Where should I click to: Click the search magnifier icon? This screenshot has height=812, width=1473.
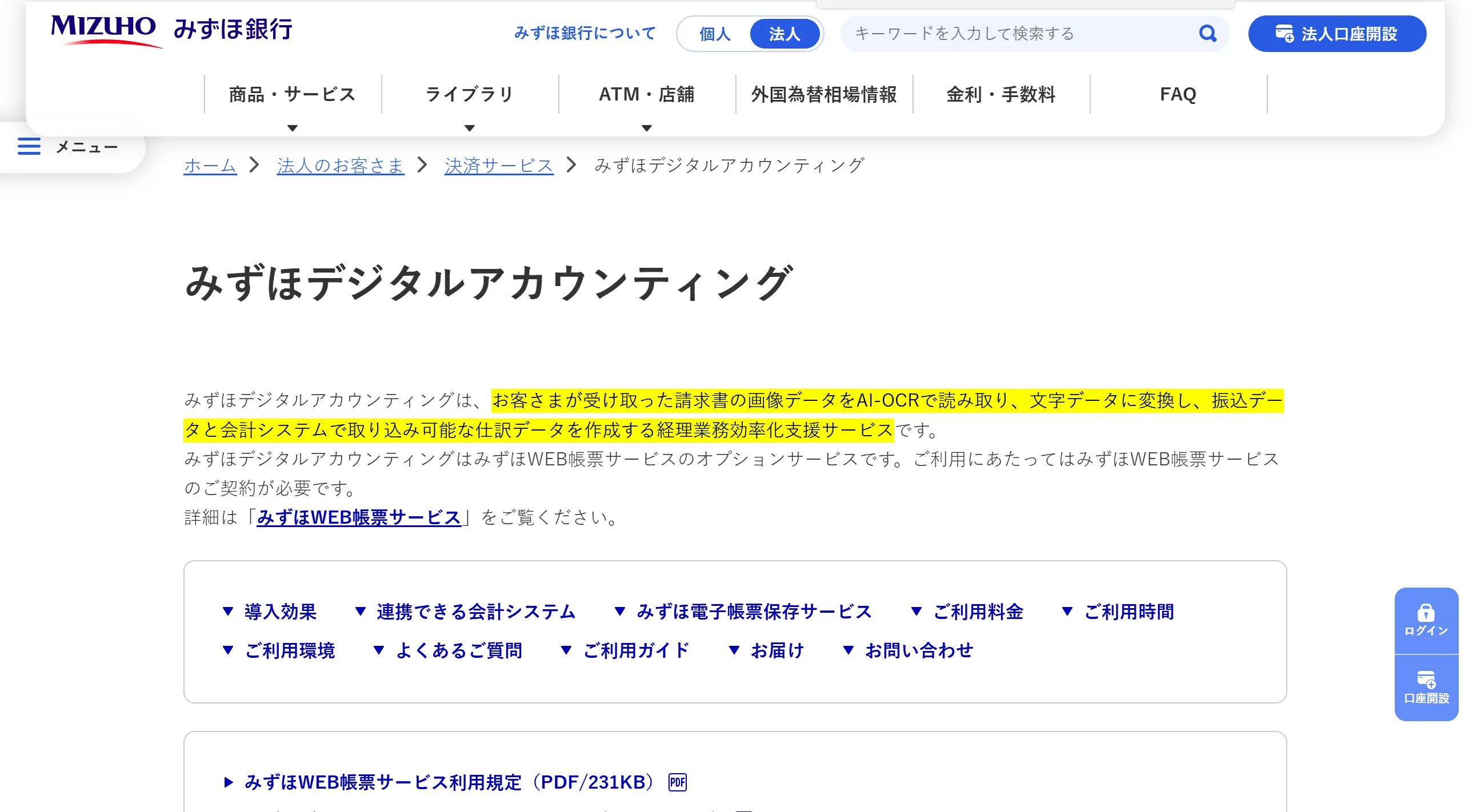point(1207,34)
